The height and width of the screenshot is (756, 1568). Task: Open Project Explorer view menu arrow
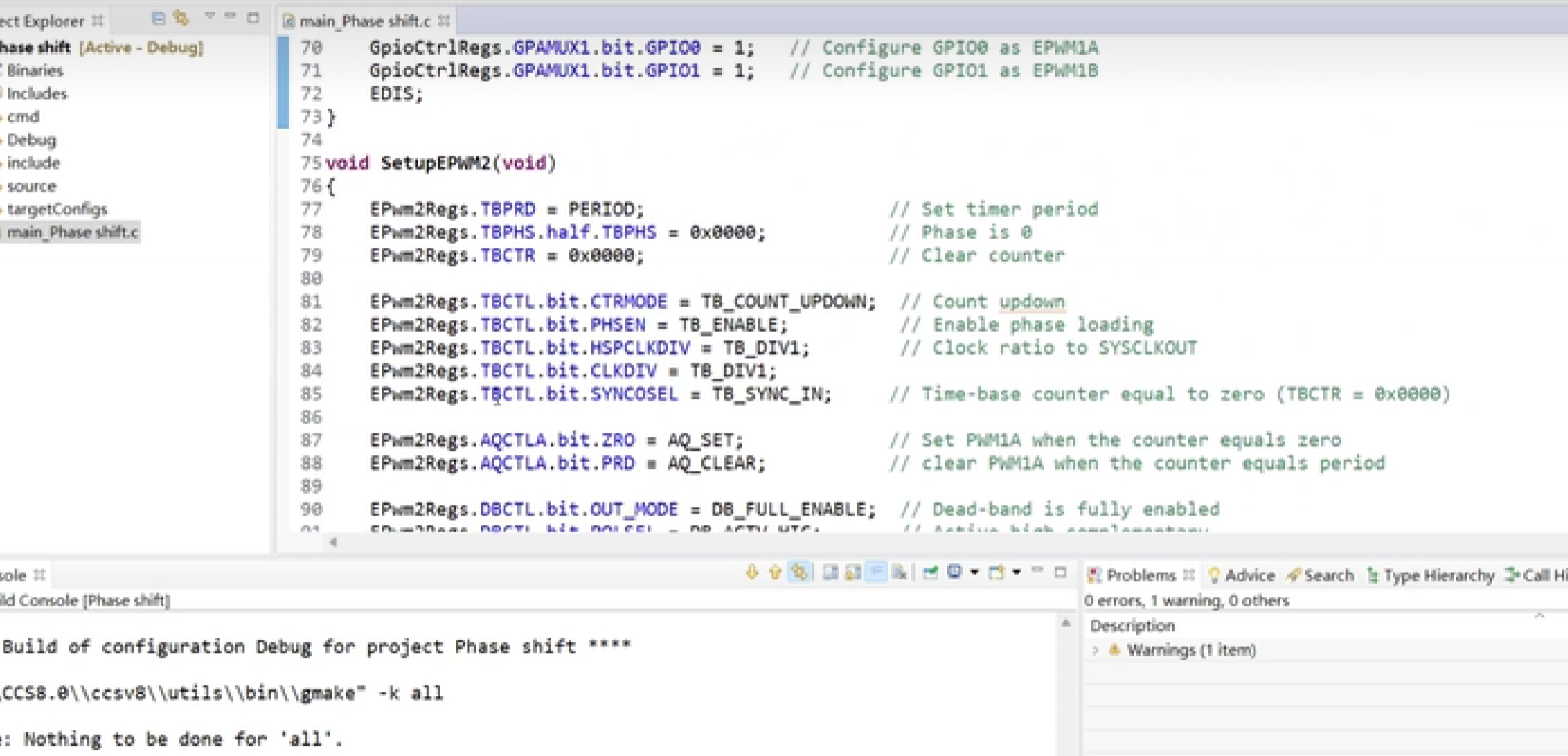[210, 16]
